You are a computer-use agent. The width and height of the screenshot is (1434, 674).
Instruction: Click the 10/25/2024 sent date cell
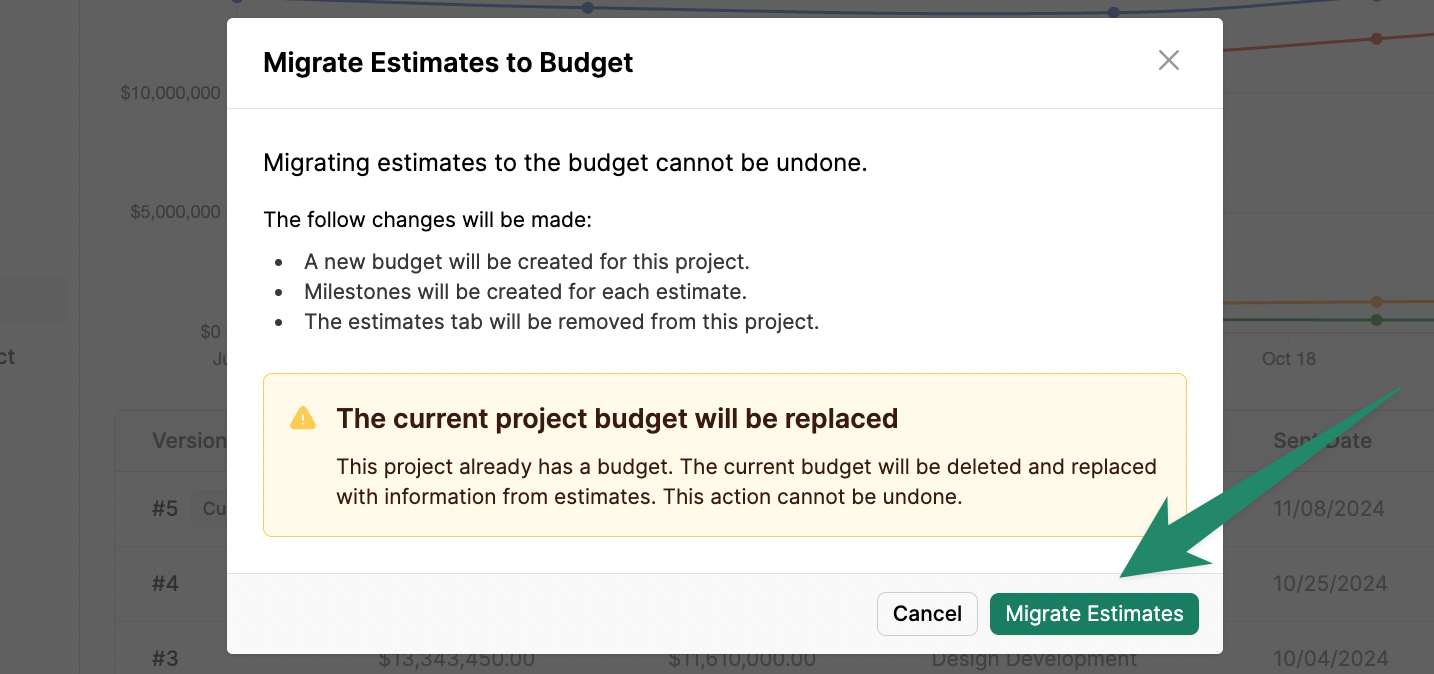click(1330, 583)
